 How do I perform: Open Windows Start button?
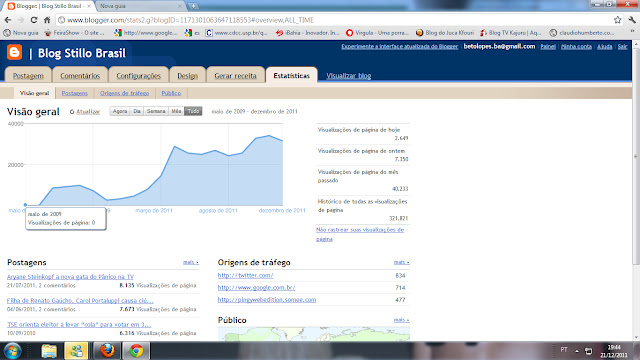[12, 351]
